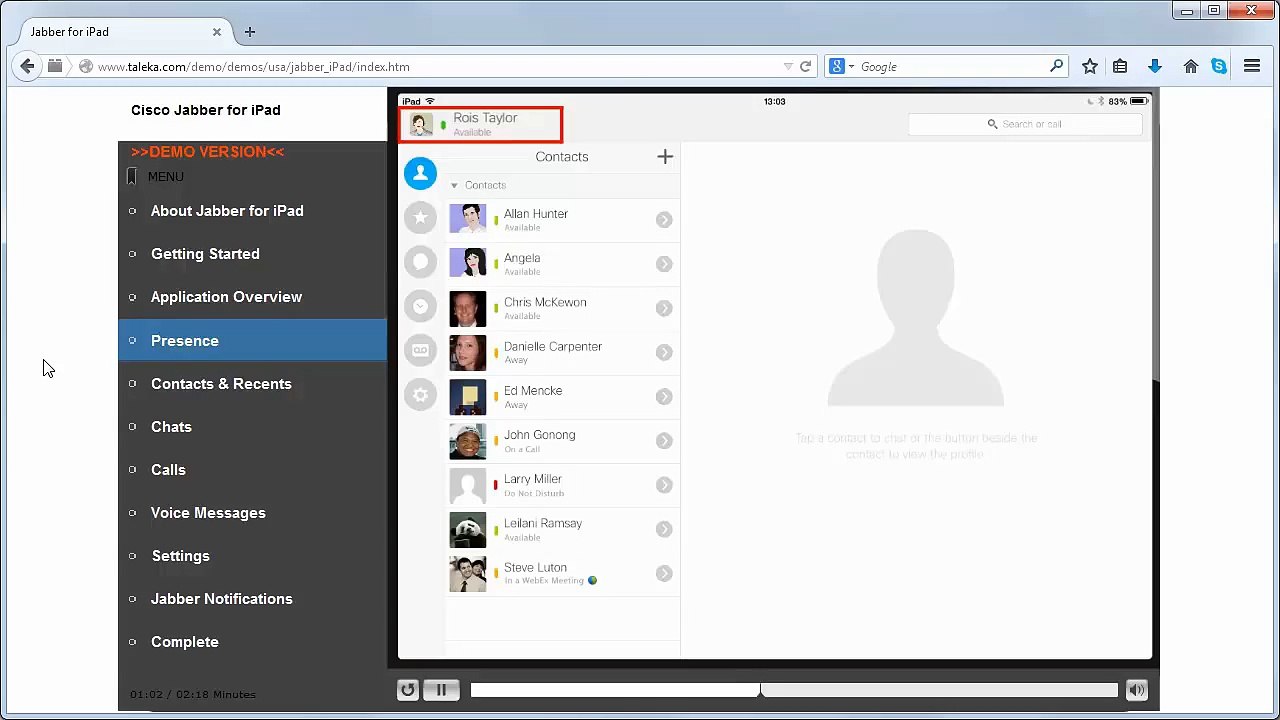The image size is (1280, 720).
Task: Select contact Leilani Ramsay
Action: [x=562, y=529]
